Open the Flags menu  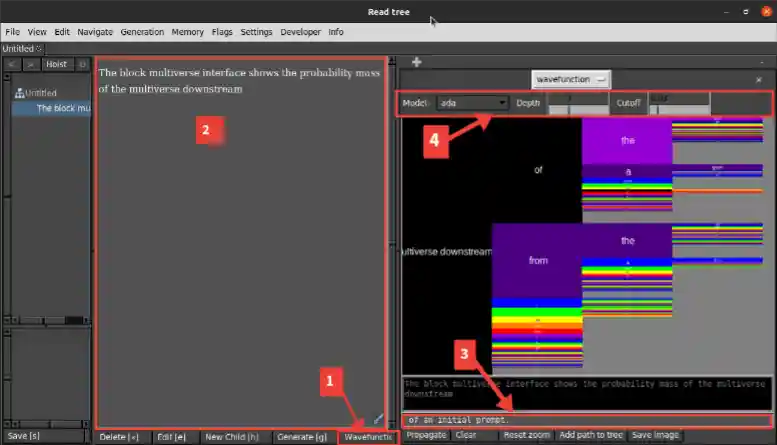222,32
